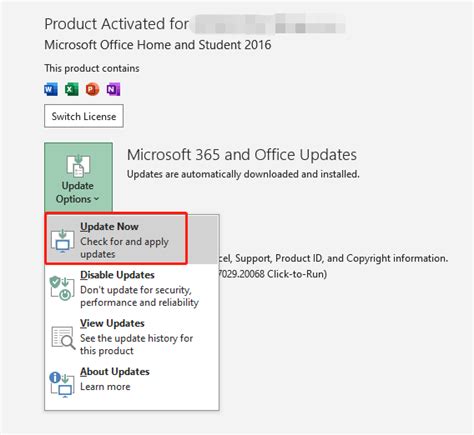Viewport: 474px width, 435px height.
Task: Click the Update Options download icon
Action: tap(78, 165)
